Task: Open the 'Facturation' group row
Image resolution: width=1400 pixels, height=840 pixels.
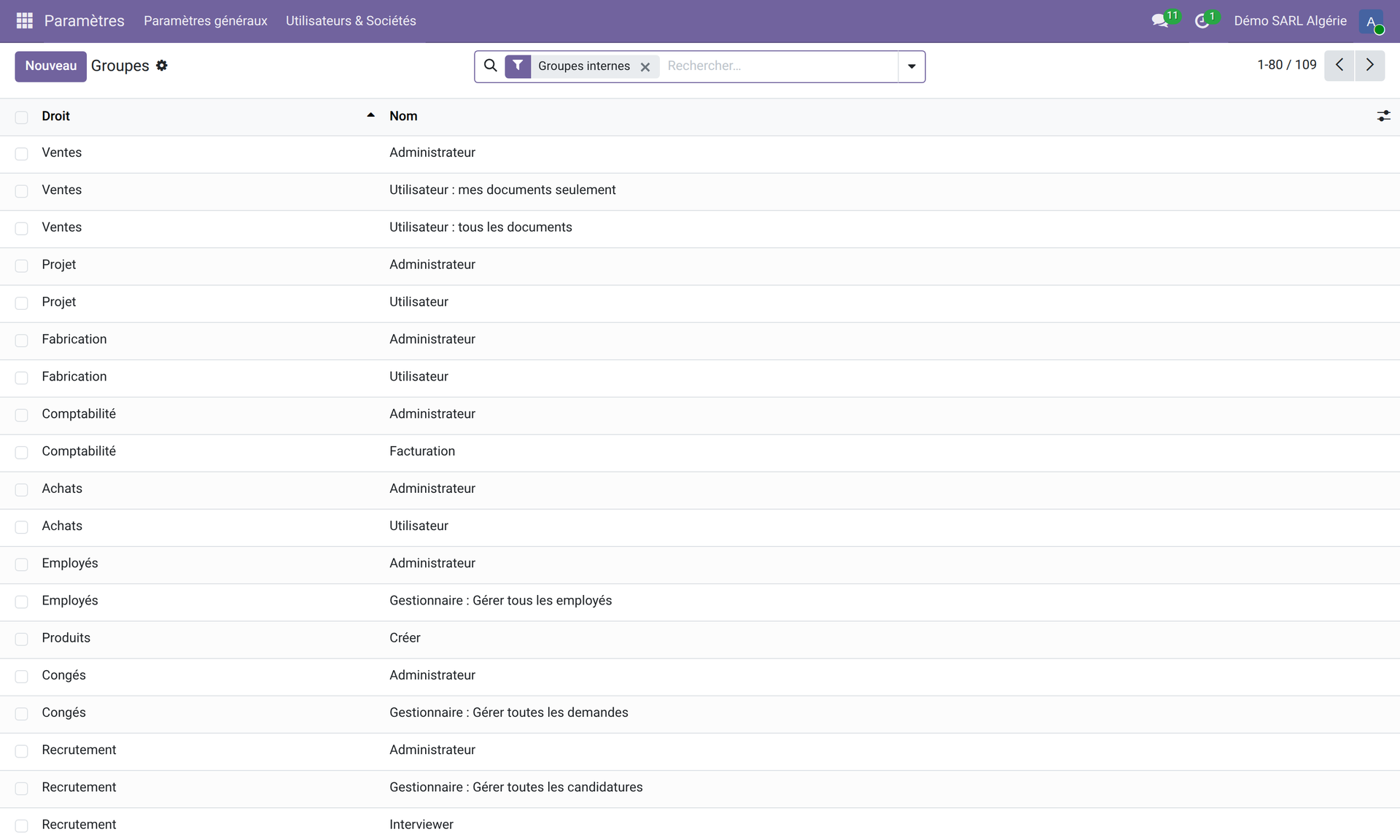Action: tap(700, 451)
